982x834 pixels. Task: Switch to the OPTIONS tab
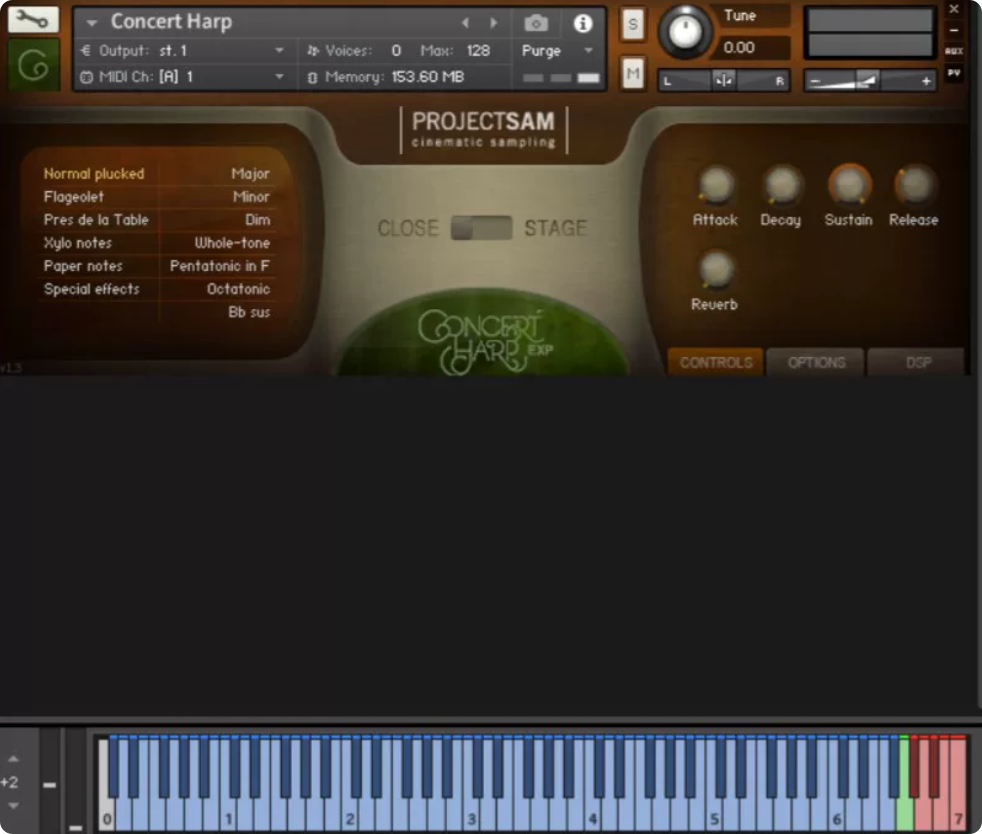click(816, 363)
